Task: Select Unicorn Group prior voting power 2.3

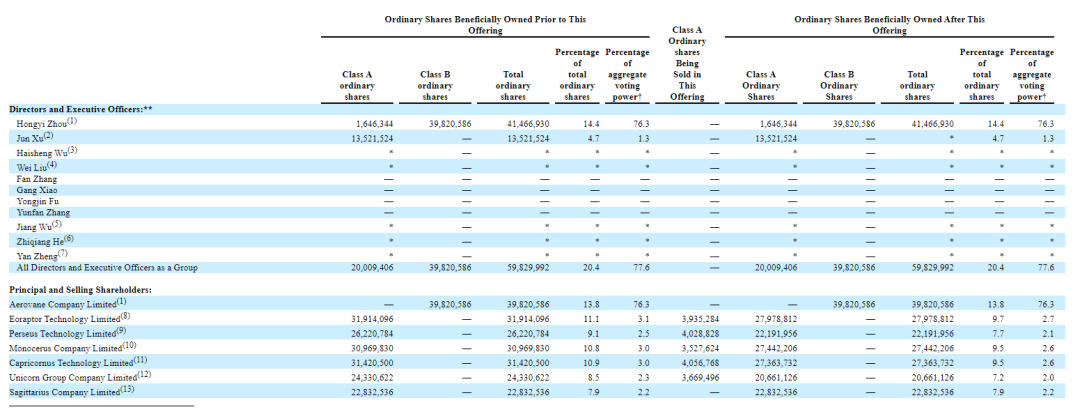Action: click(x=643, y=377)
